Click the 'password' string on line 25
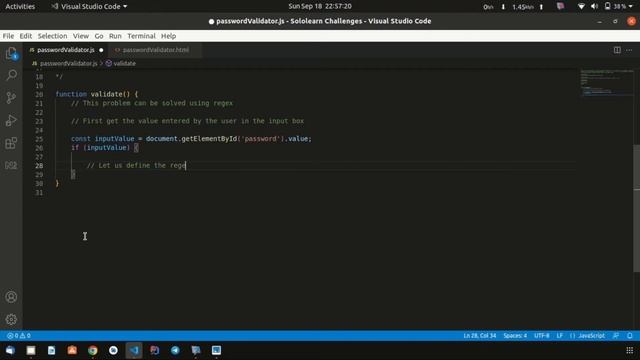The image size is (640, 360). (x=260, y=139)
